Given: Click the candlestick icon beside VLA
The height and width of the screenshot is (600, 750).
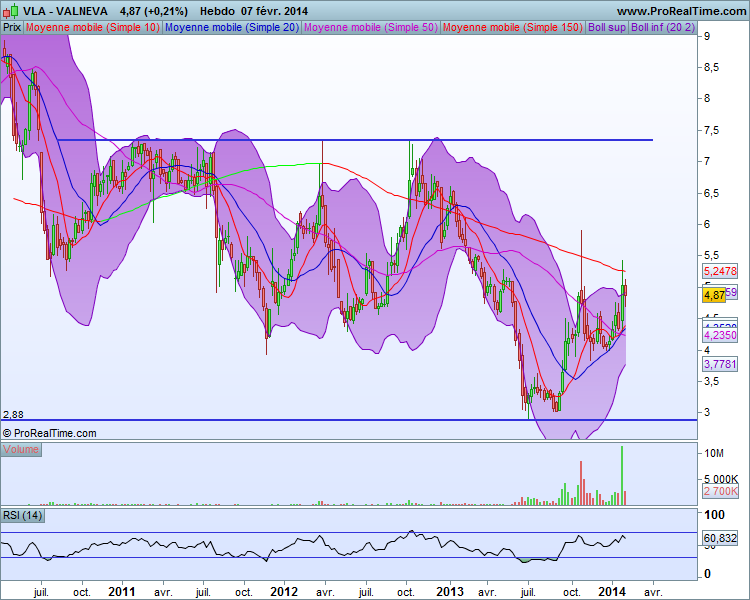Looking at the screenshot, I should pos(11,10).
